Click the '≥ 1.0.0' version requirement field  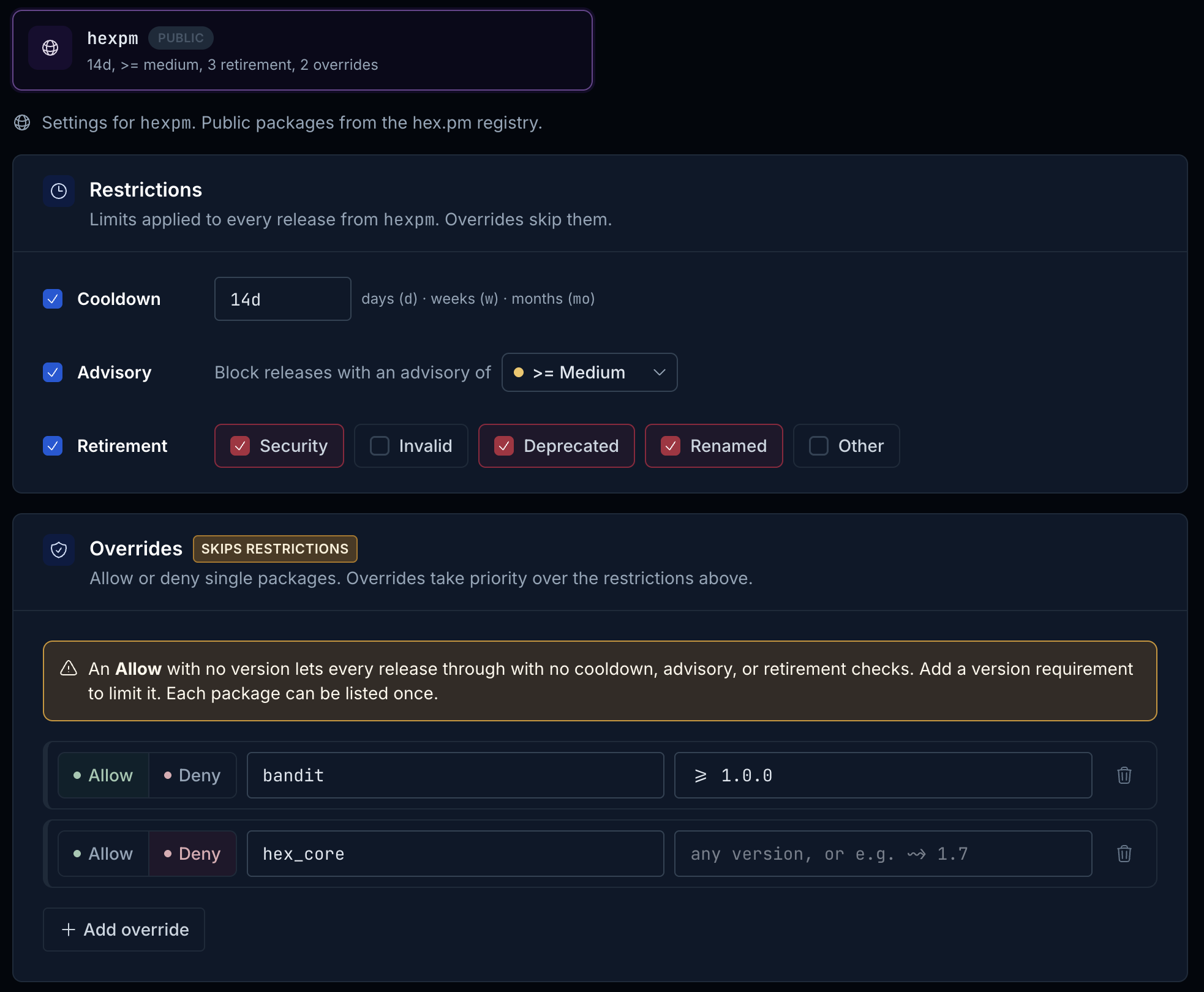(x=883, y=775)
